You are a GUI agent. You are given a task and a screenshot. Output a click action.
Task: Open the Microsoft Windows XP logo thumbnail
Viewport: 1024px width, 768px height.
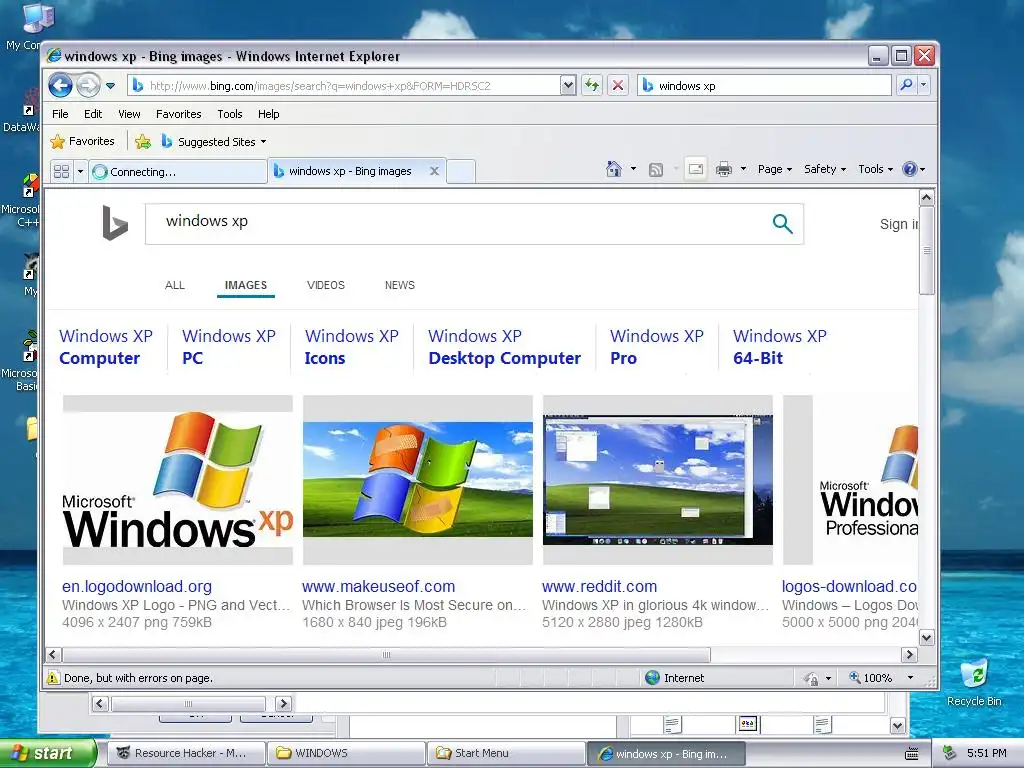coord(178,480)
